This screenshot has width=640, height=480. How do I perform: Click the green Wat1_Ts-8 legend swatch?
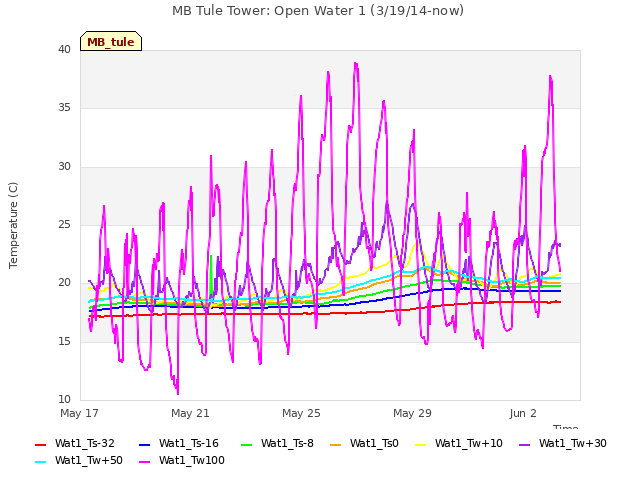pyautogui.click(x=247, y=444)
